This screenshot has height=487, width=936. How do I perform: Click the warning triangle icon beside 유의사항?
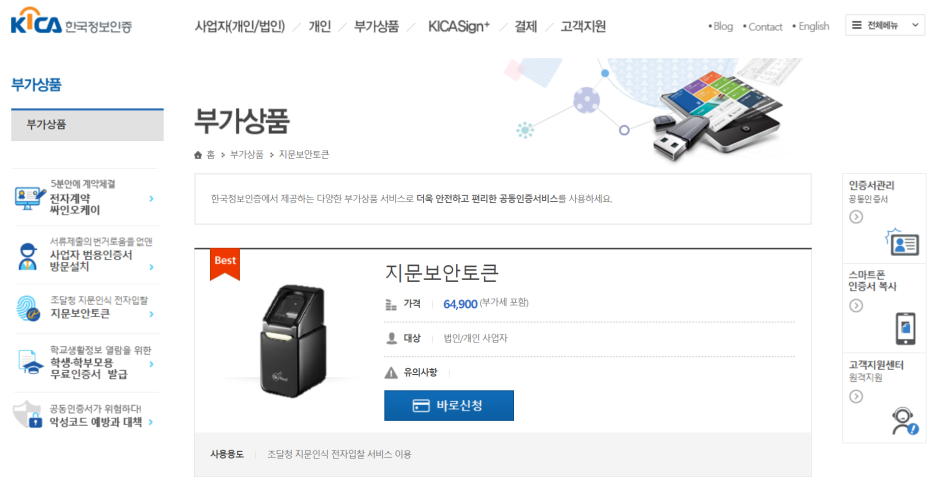click(391, 373)
